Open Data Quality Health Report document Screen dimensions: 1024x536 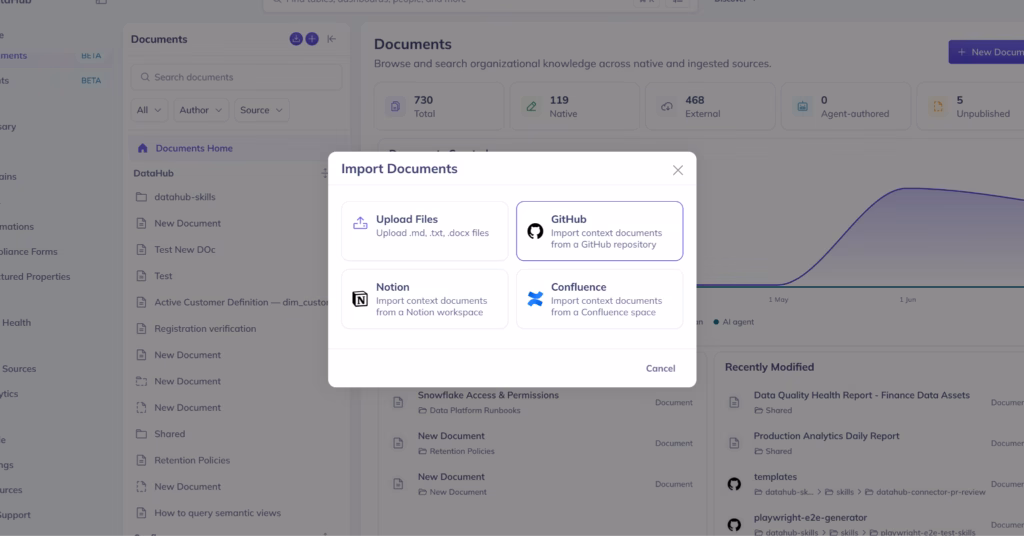coord(861,395)
